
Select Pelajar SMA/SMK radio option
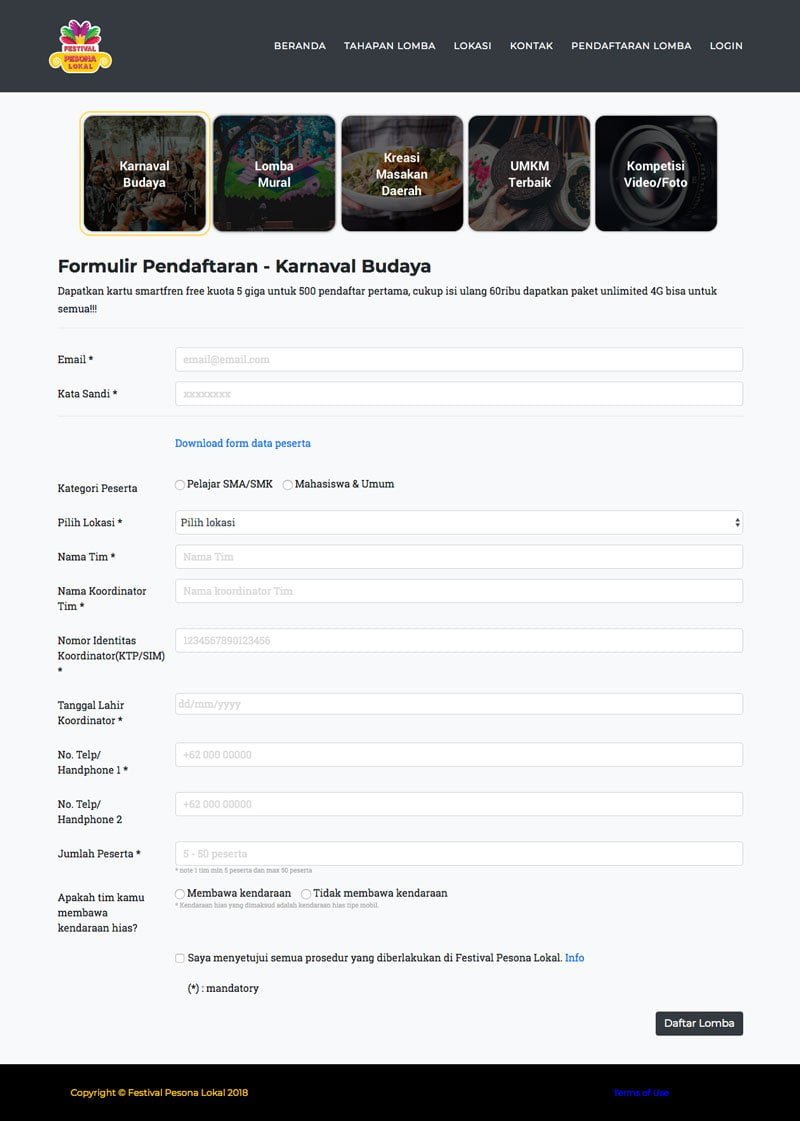click(x=180, y=485)
